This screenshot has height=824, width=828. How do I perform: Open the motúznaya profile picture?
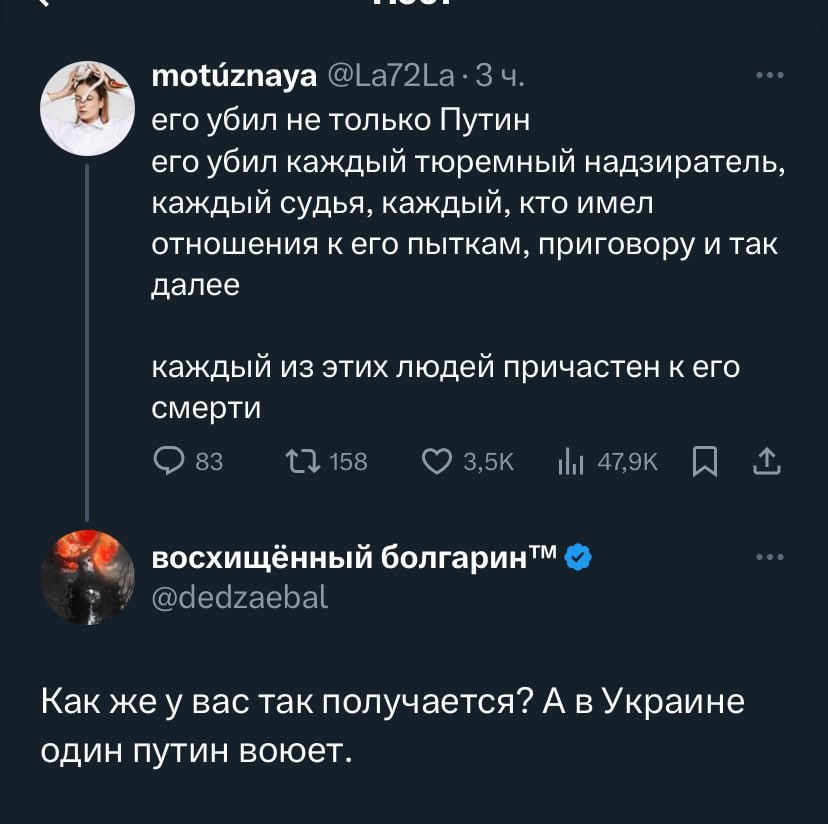(87, 108)
